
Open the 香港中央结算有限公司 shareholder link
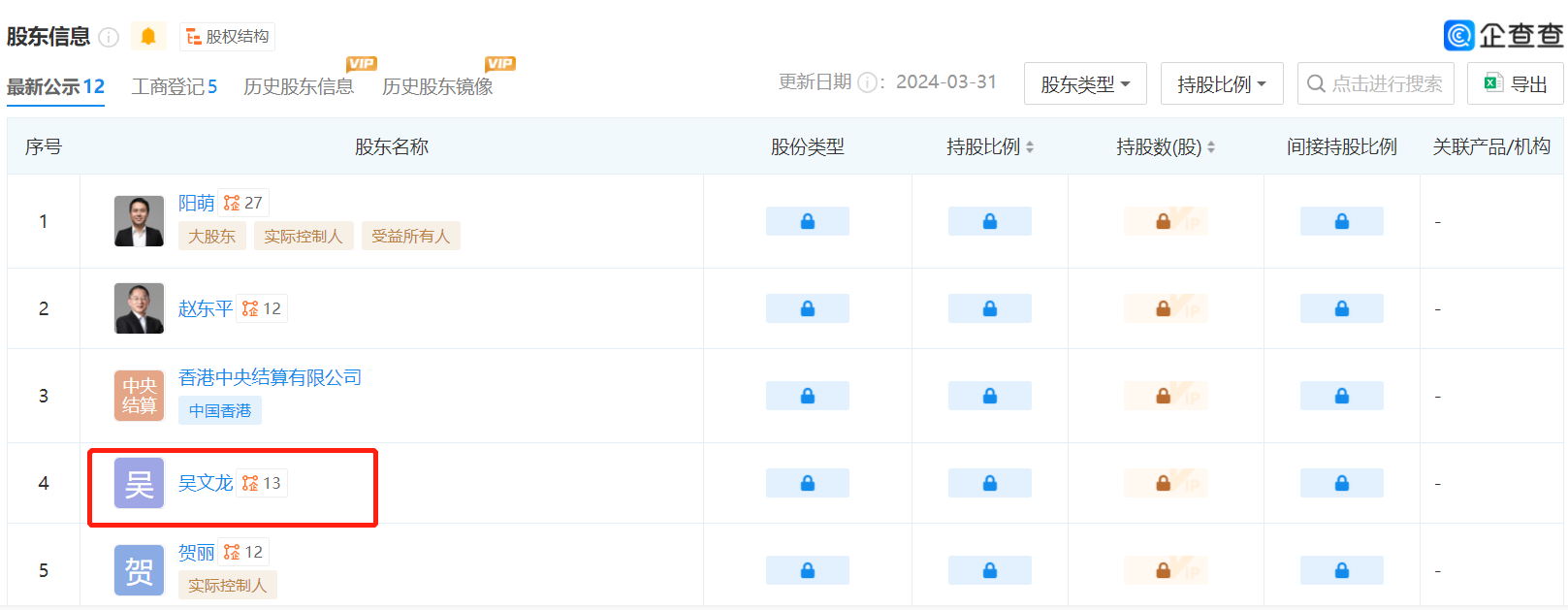[270, 377]
